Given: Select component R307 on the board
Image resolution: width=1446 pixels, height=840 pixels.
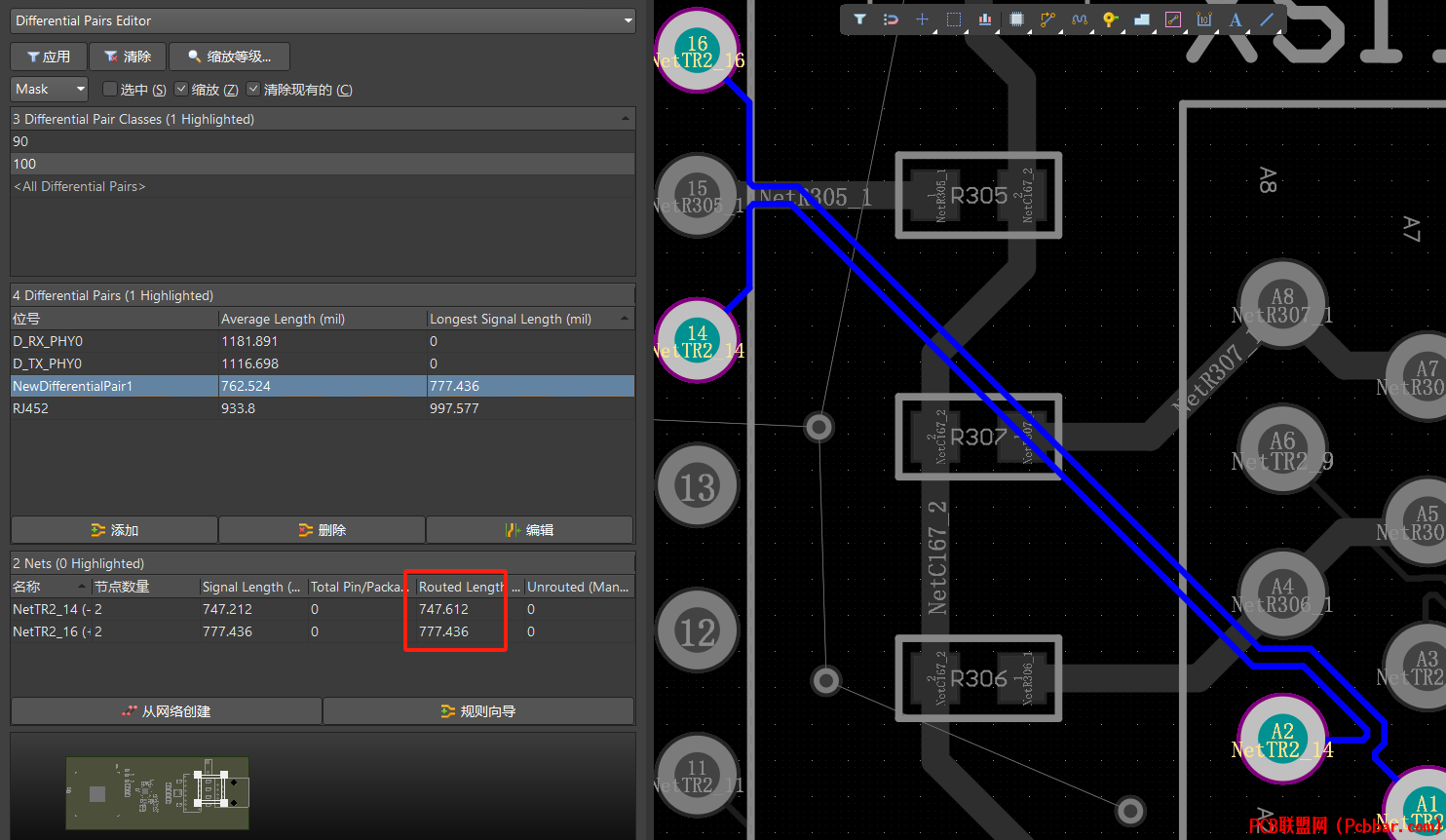Looking at the screenshot, I should (x=978, y=437).
